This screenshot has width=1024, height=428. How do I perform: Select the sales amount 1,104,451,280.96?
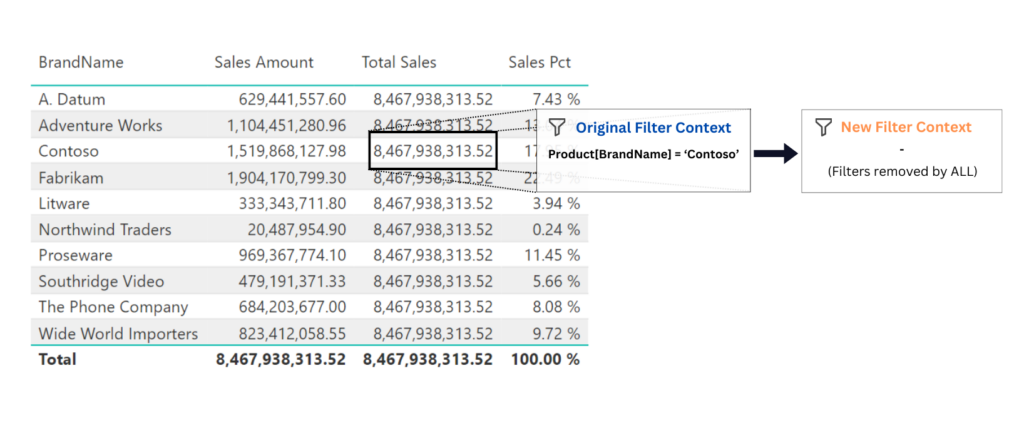(x=287, y=125)
